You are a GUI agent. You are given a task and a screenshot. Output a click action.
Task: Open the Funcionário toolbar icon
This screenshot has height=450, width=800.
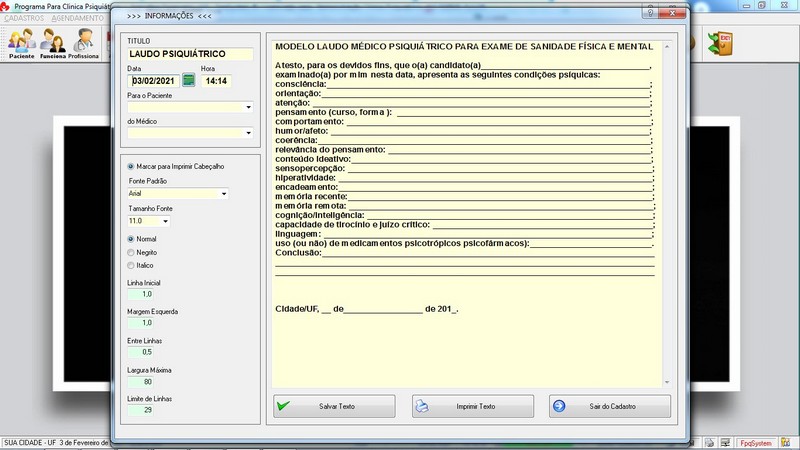coord(52,44)
